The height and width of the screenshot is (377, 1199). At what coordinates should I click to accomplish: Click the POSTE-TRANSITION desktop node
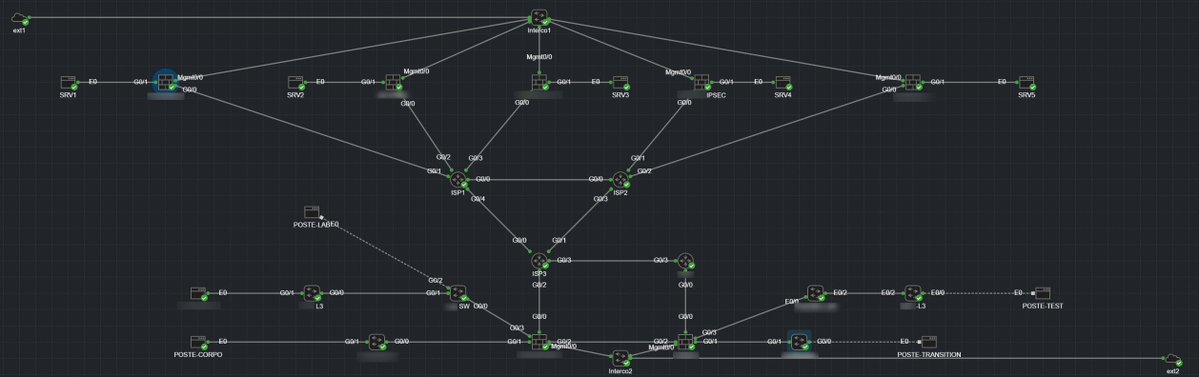pyautogui.click(x=928, y=342)
